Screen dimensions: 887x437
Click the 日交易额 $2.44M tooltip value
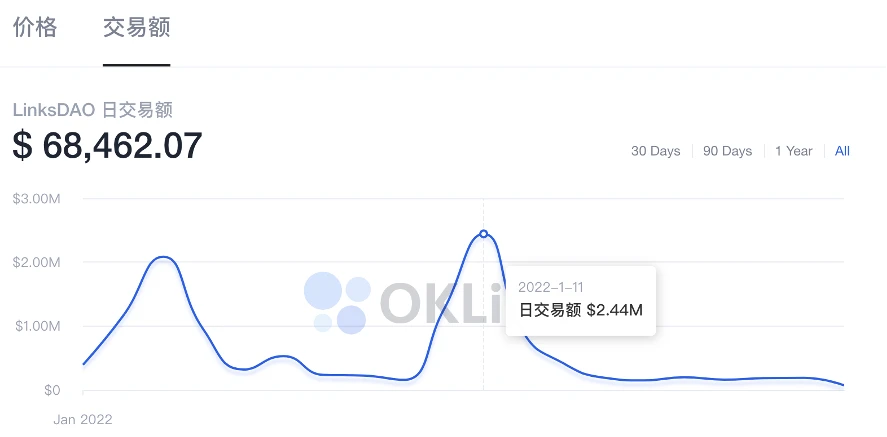click(x=581, y=310)
